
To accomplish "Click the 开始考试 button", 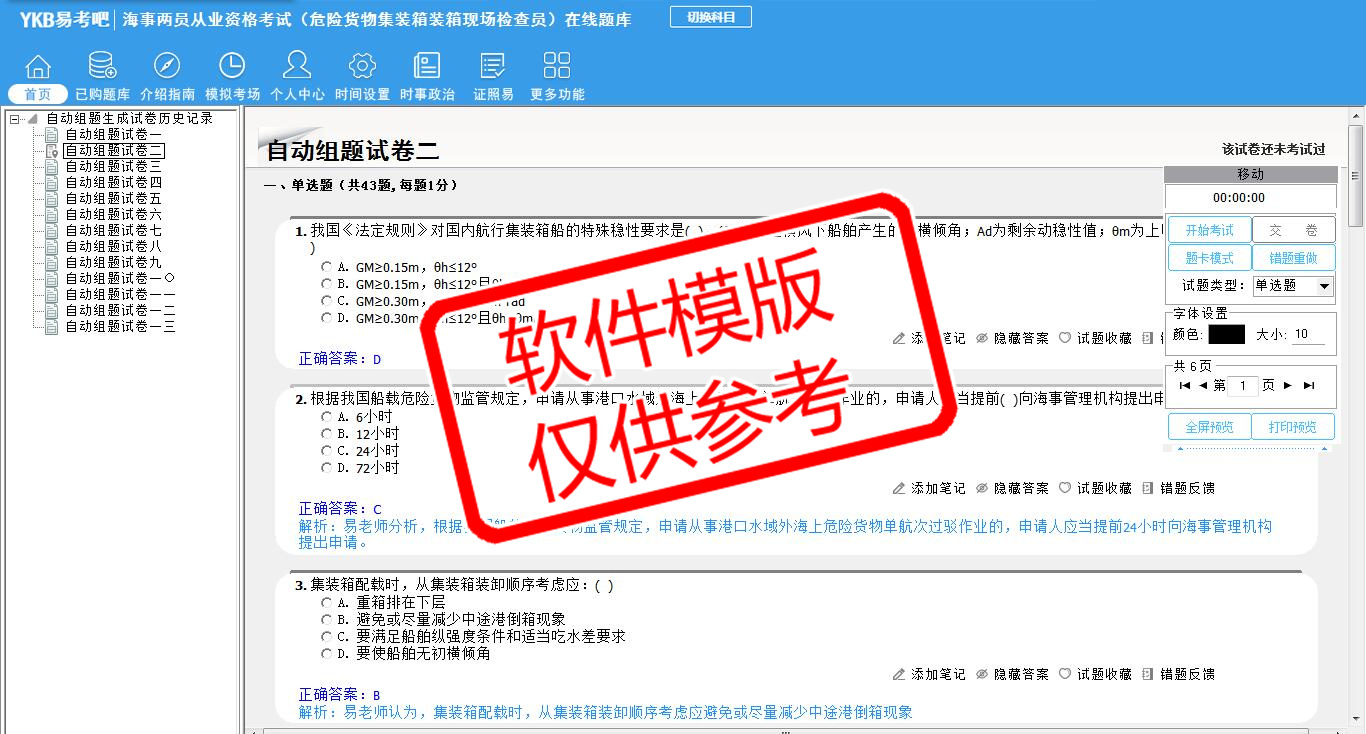I will click(1209, 230).
